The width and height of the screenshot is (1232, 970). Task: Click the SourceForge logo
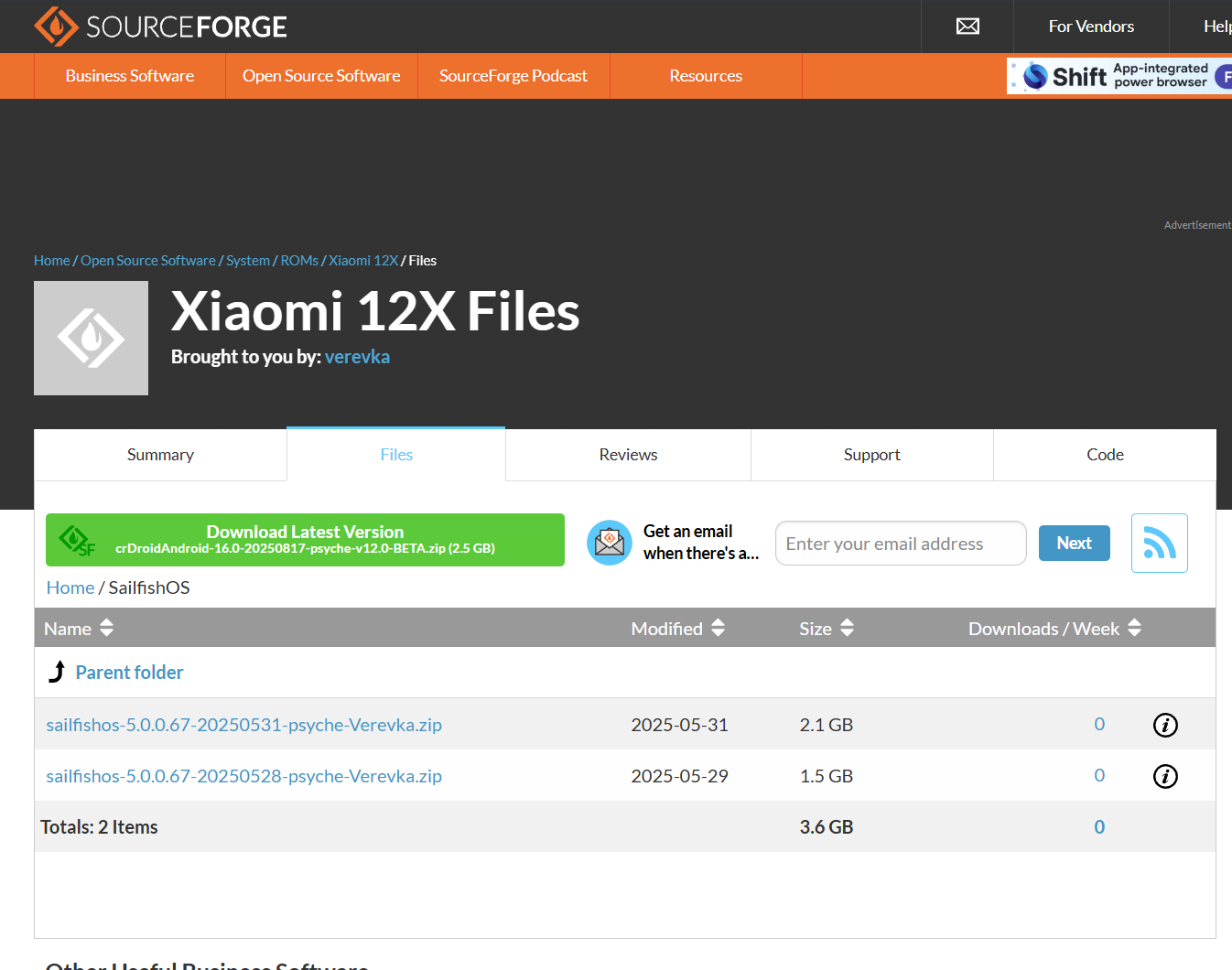click(x=160, y=27)
